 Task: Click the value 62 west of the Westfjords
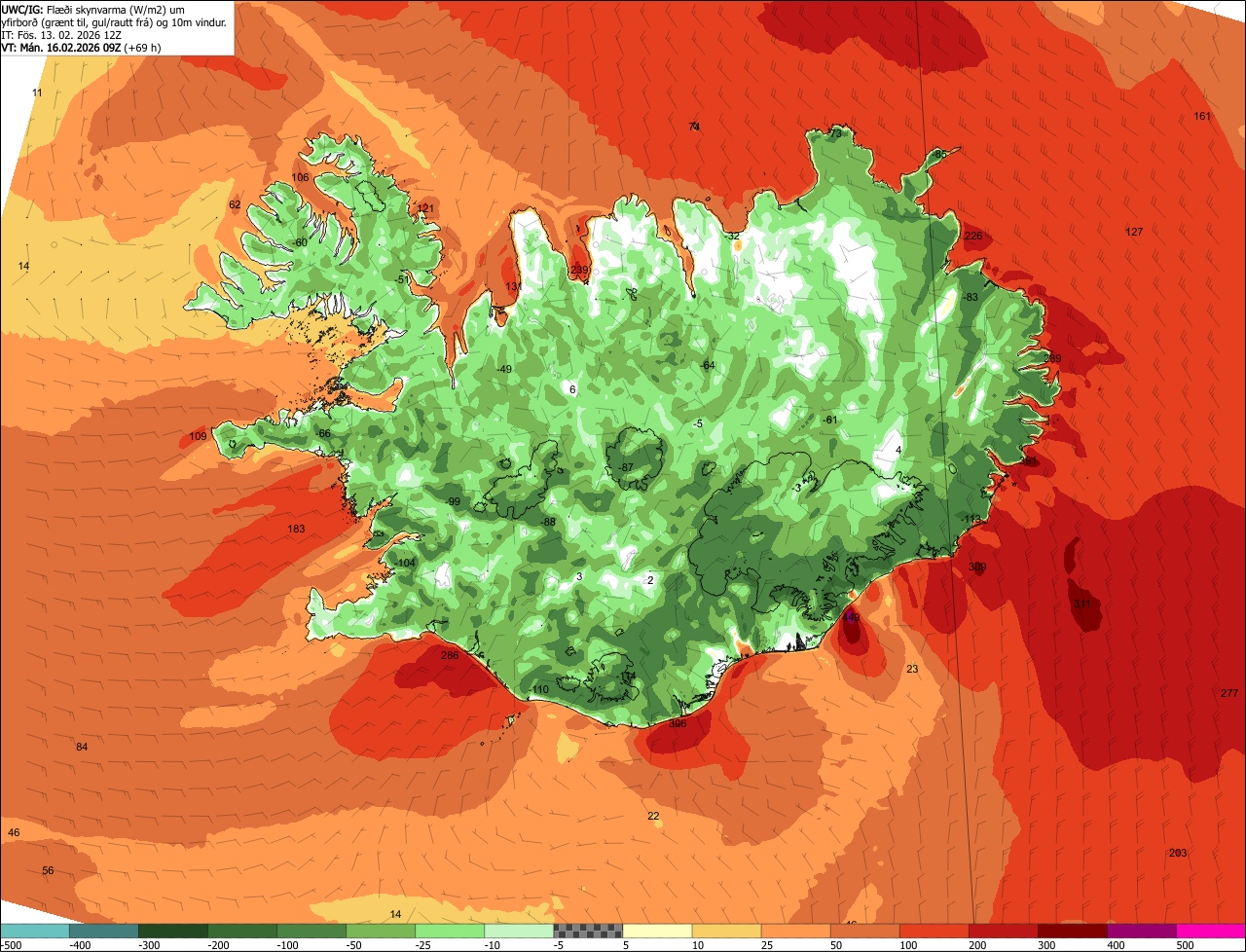[x=235, y=205]
